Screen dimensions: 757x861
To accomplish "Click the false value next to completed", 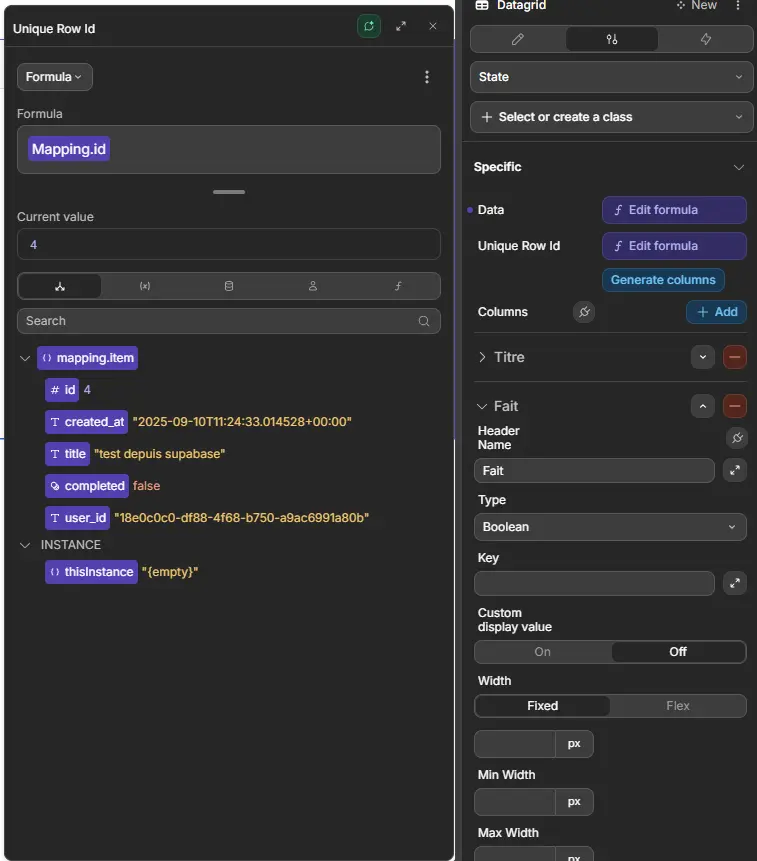I will [x=147, y=486].
